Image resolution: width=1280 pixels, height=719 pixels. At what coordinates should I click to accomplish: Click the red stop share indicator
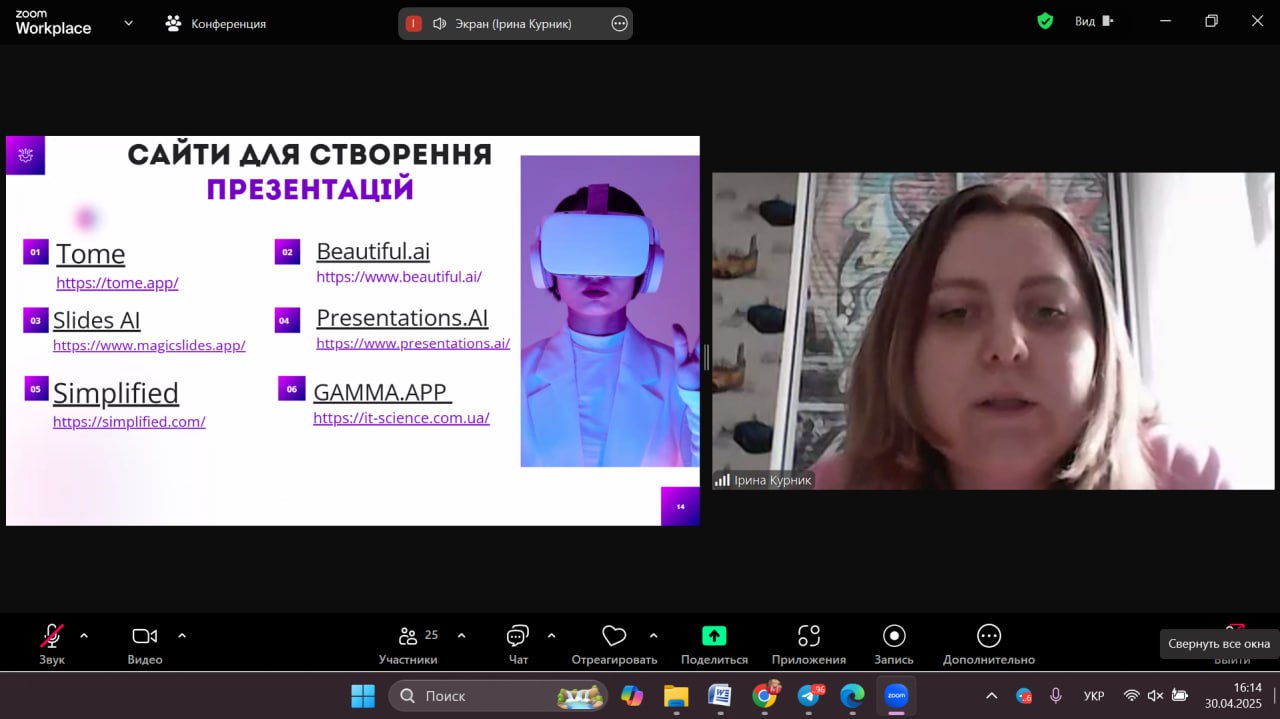(x=413, y=23)
